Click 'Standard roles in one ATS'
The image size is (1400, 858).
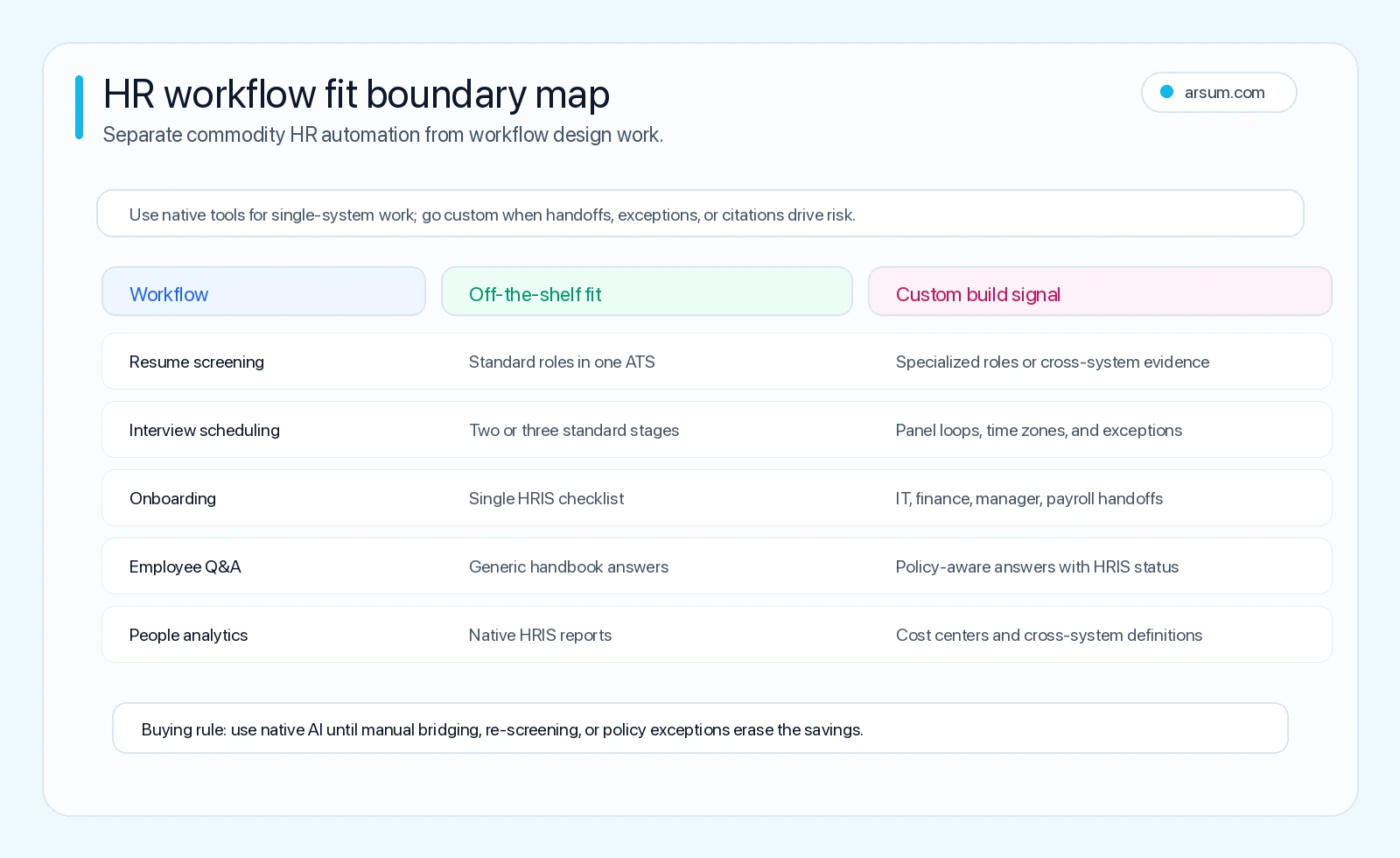562,362
